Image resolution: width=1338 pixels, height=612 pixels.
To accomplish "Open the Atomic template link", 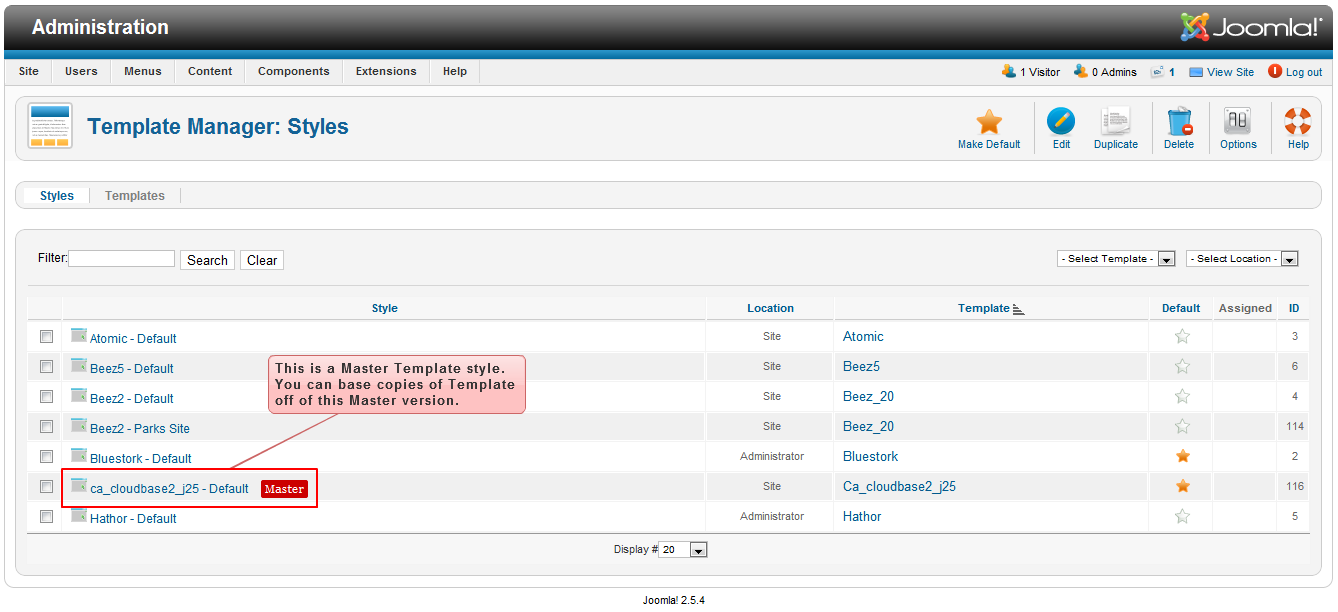I will coord(863,336).
